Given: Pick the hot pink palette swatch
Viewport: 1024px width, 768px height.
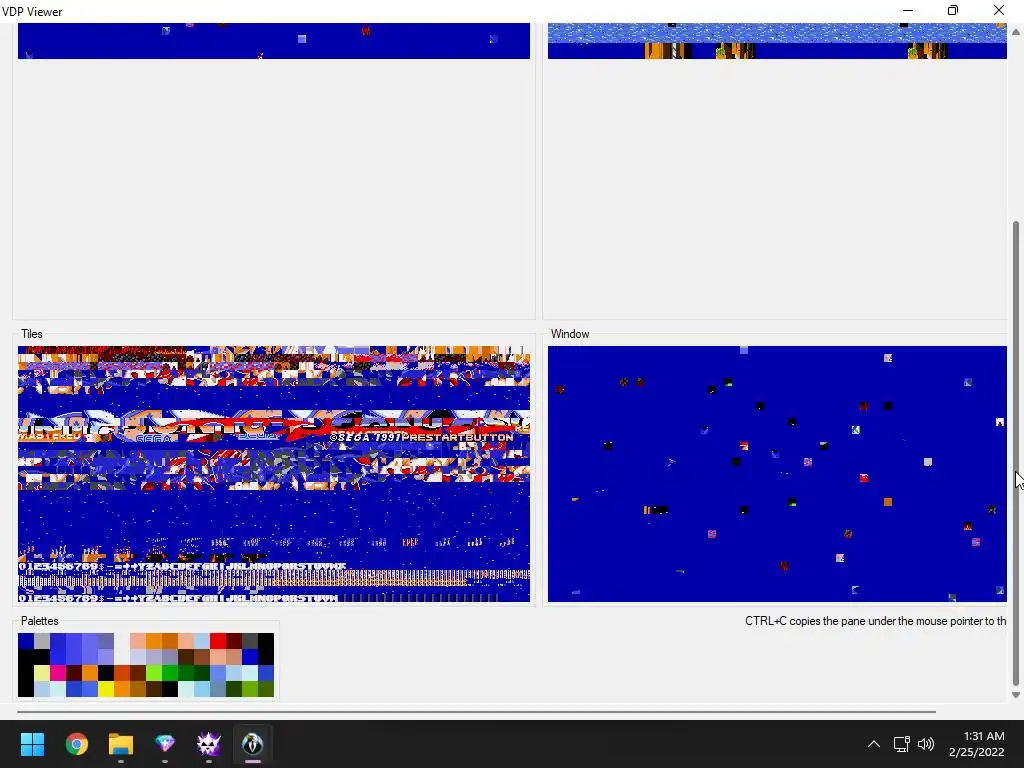Looking at the screenshot, I should (58, 673).
